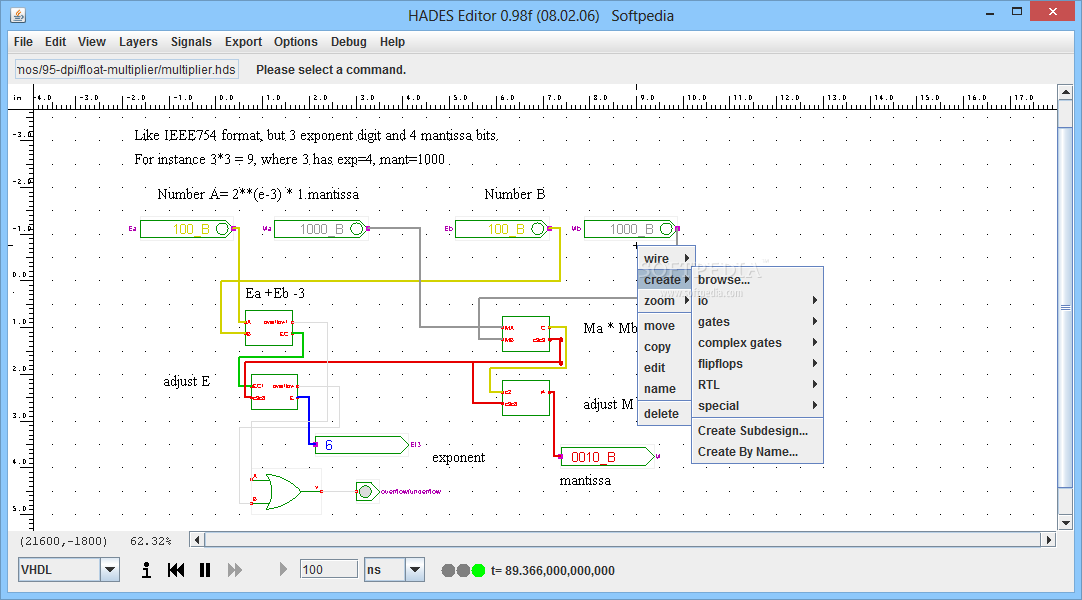Click the horizontal scrollbar right arrow

[1049, 540]
